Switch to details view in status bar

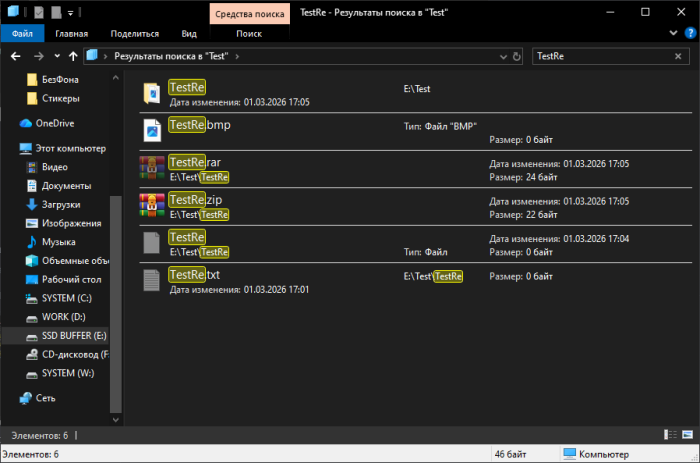click(669, 434)
